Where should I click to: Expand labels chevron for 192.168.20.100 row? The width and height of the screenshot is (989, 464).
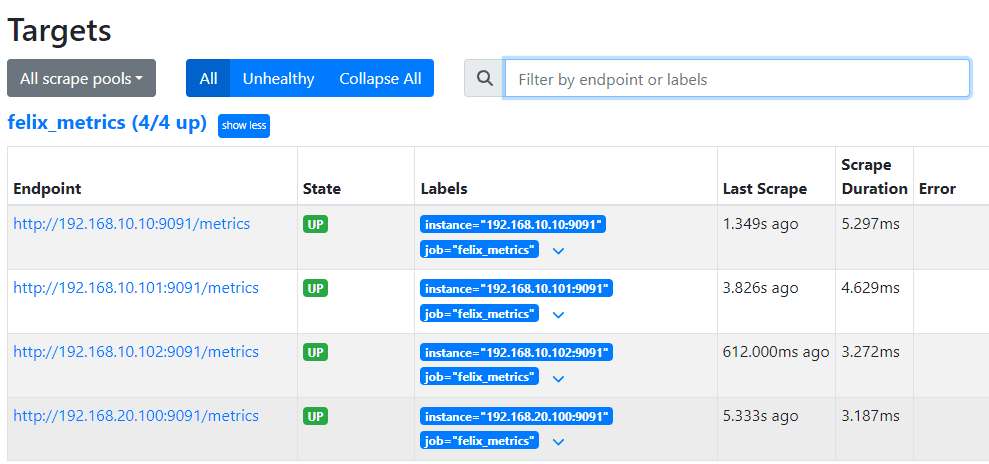click(558, 442)
